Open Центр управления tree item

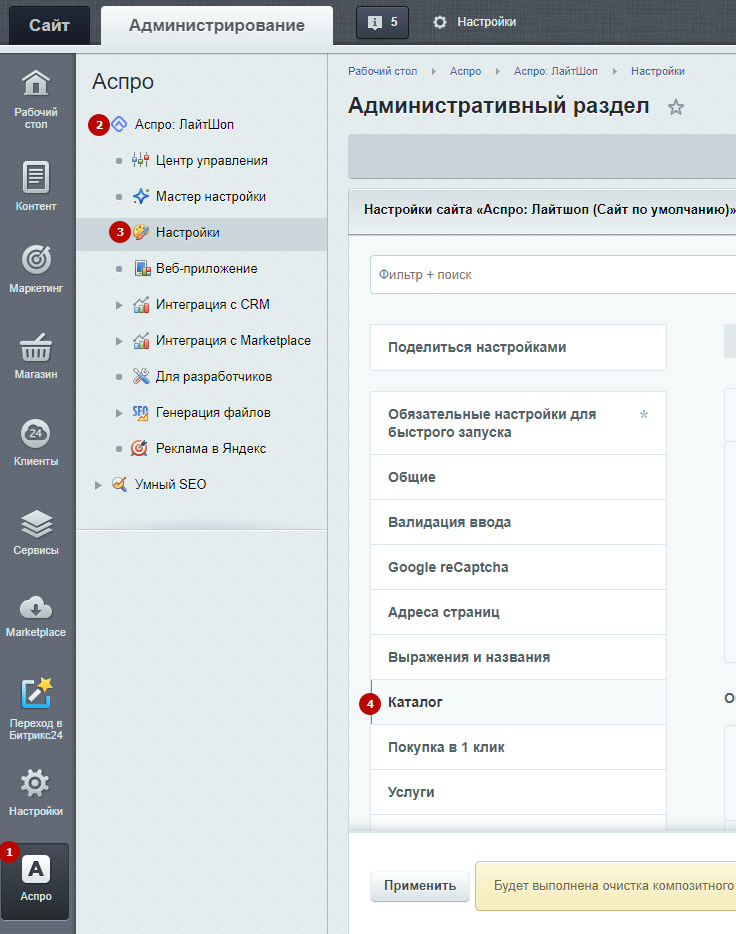pos(211,160)
